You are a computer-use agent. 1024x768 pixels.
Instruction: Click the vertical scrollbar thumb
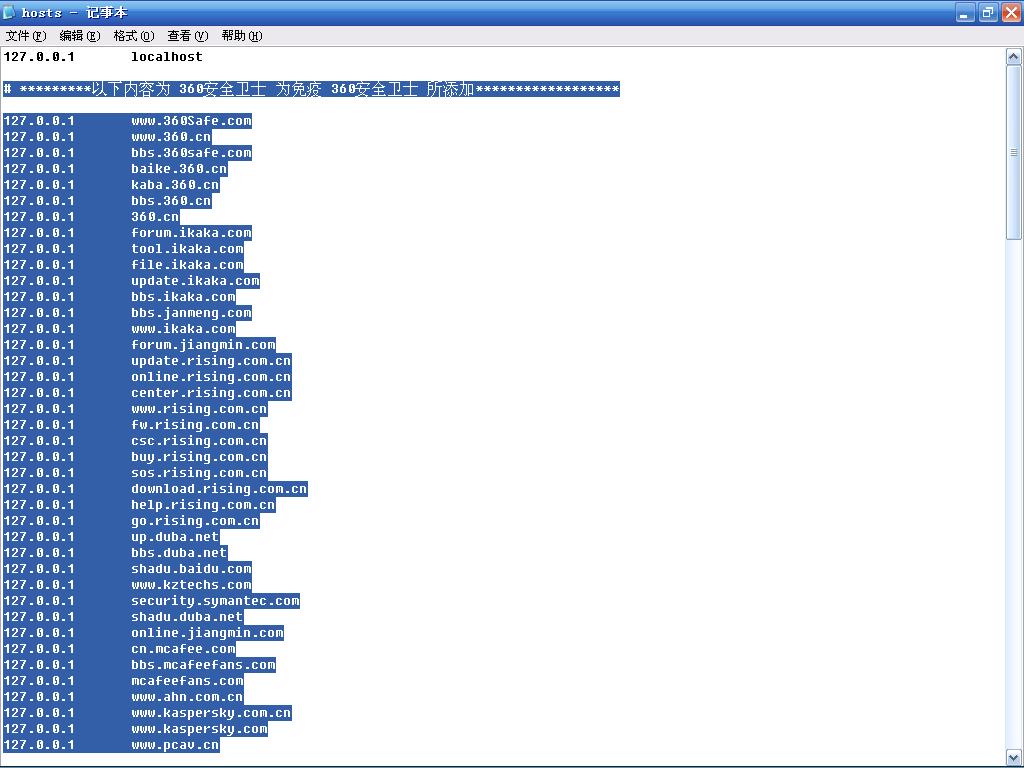1014,152
